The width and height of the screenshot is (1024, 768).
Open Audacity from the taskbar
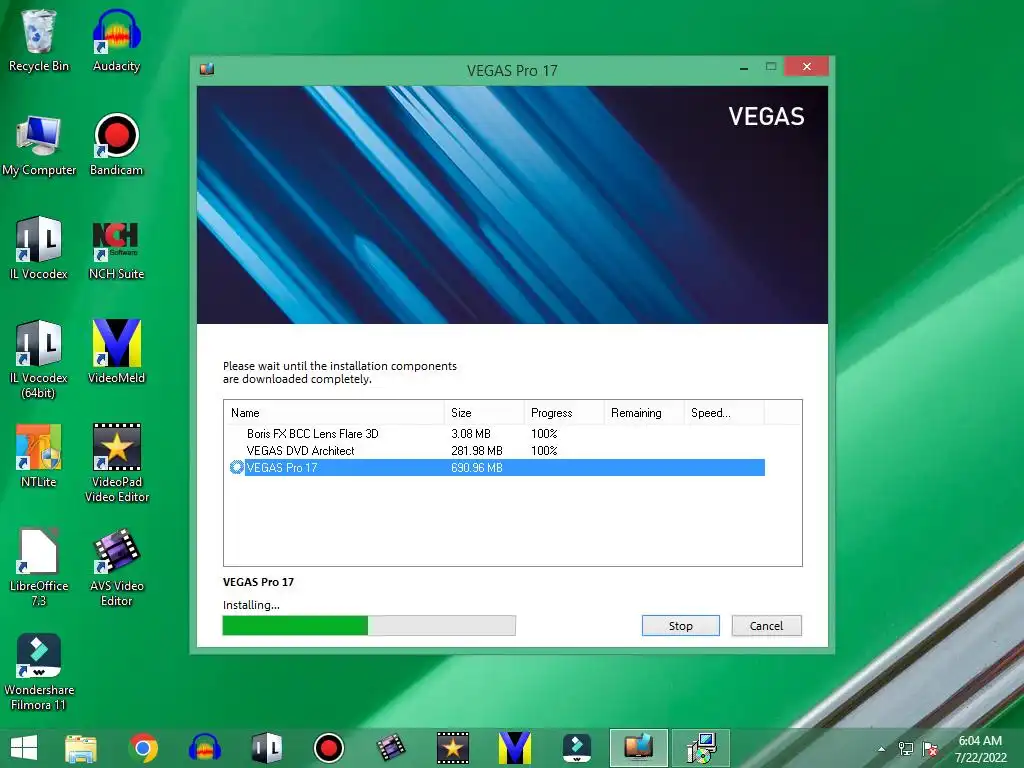(204, 748)
